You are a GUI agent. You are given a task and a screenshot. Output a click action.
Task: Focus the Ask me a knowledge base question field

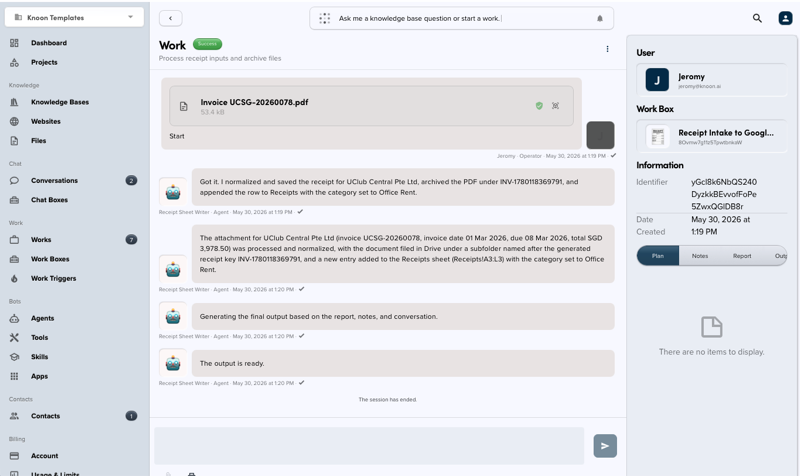(x=462, y=18)
